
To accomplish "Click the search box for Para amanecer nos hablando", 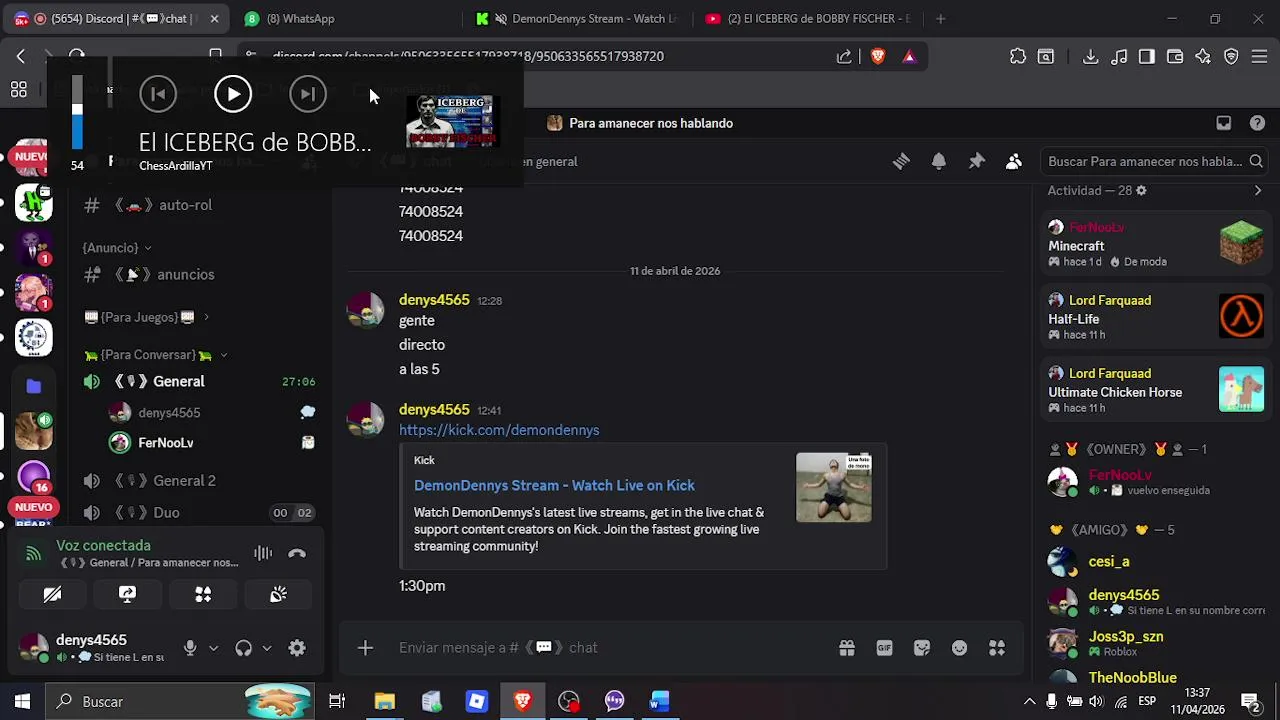I will click(1153, 161).
